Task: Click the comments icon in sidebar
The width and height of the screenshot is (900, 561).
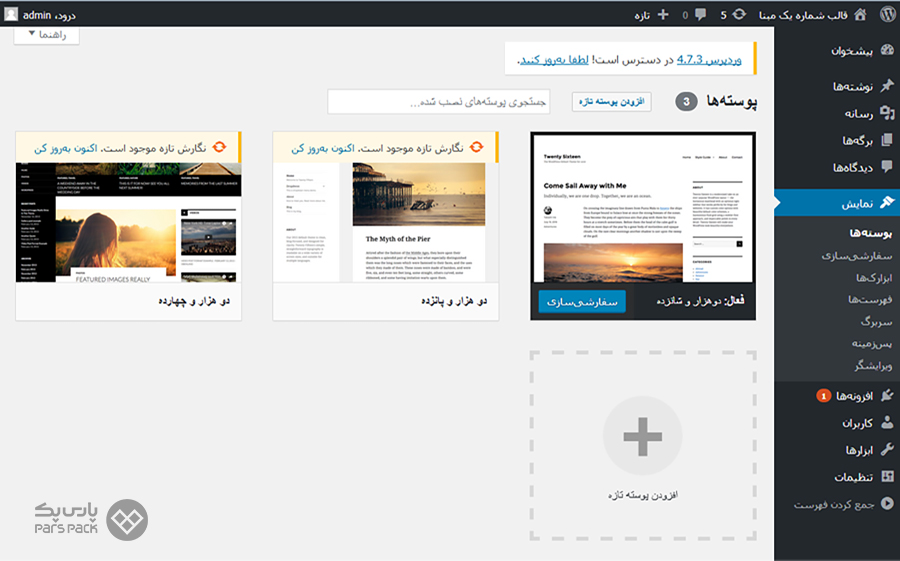Action: coord(887,167)
